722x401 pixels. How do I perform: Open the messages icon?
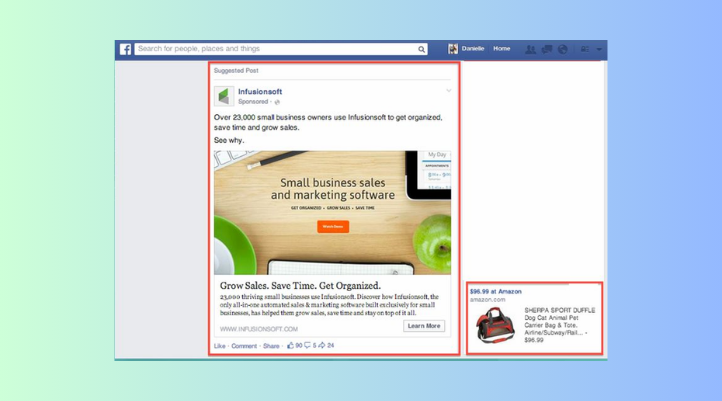547,49
